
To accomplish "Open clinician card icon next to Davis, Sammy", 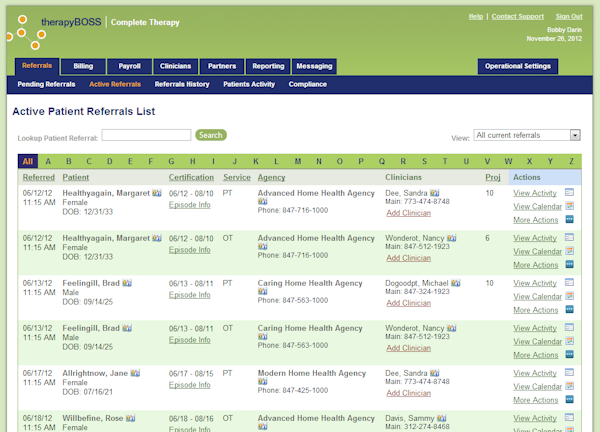I will pyautogui.click(x=442, y=418).
